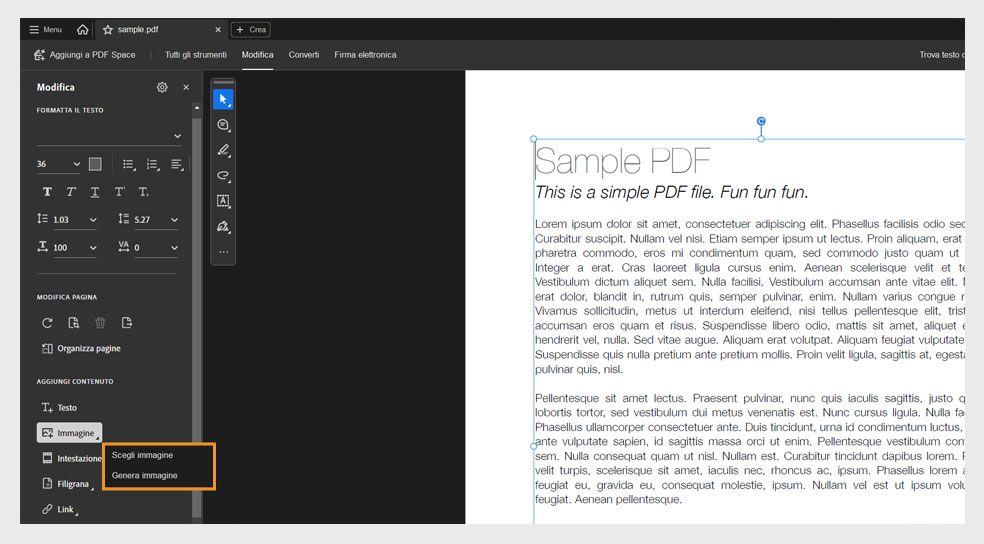Click scrollbar up arrow in panel

pyautogui.click(x=196, y=108)
